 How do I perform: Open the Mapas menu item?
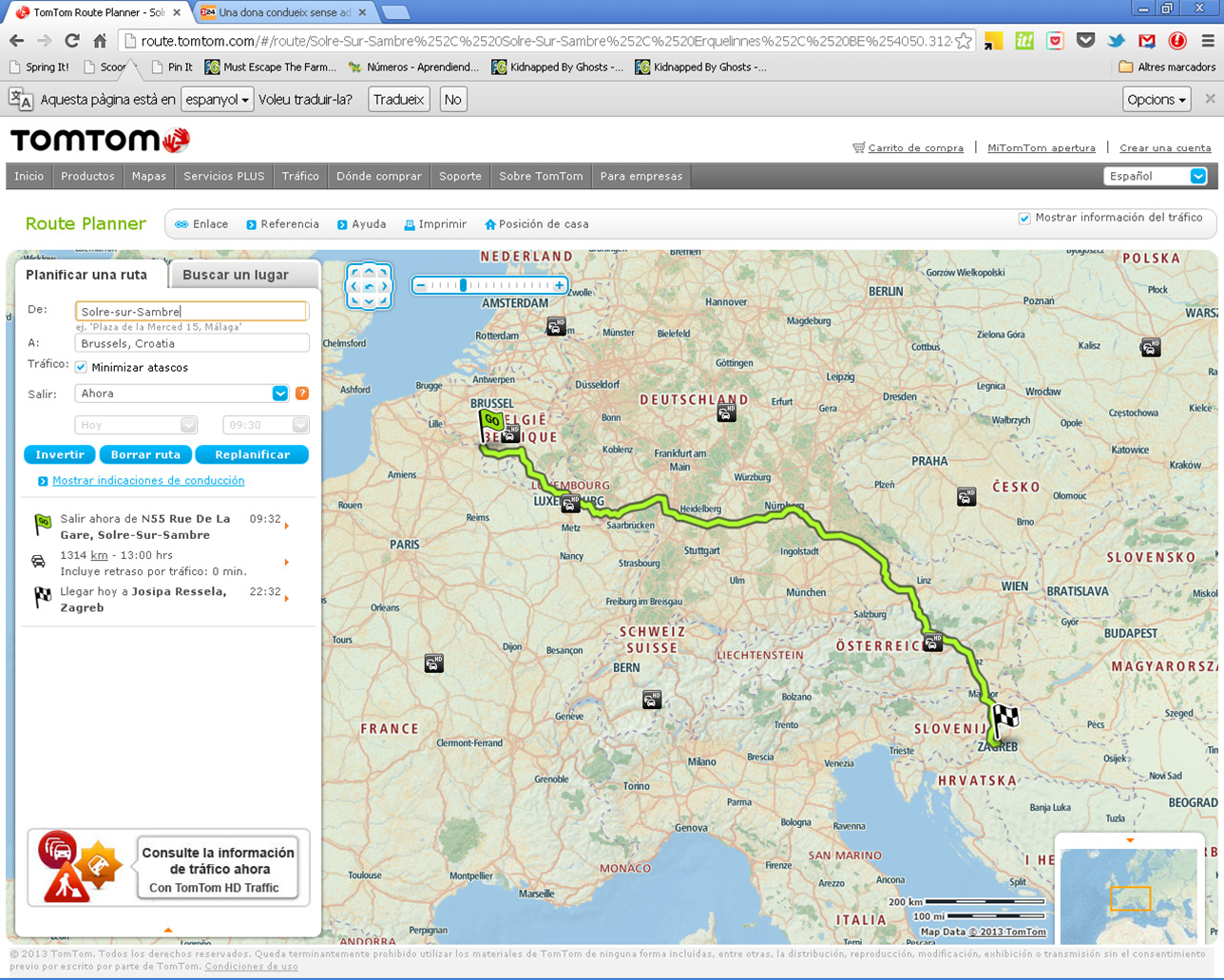[148, 176]
